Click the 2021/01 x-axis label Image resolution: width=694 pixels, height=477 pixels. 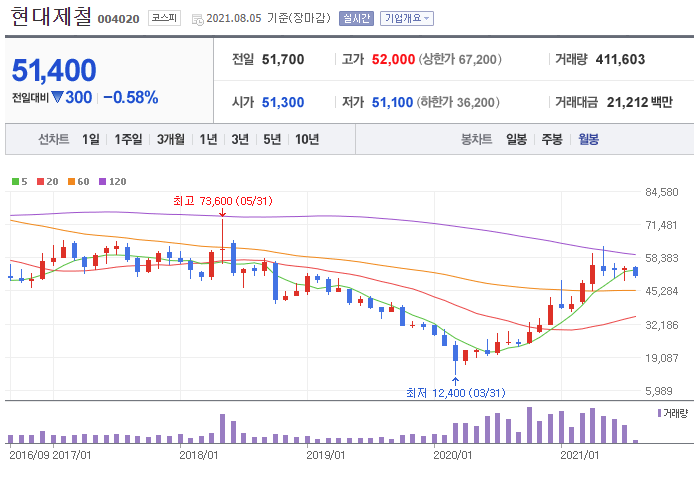pyautogui.click(x=579, y=455)
